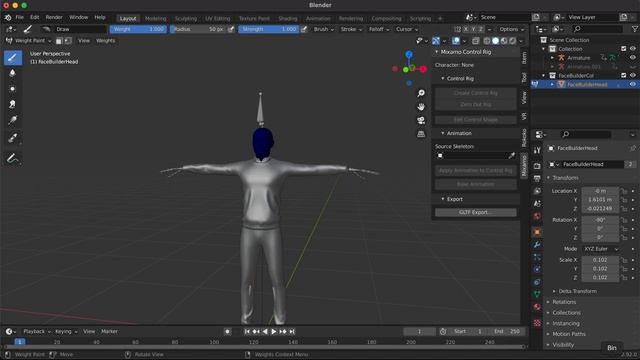Screen dimensions: 640x360
Task: Select the Draw brush tool
Action: coord(13,58)
